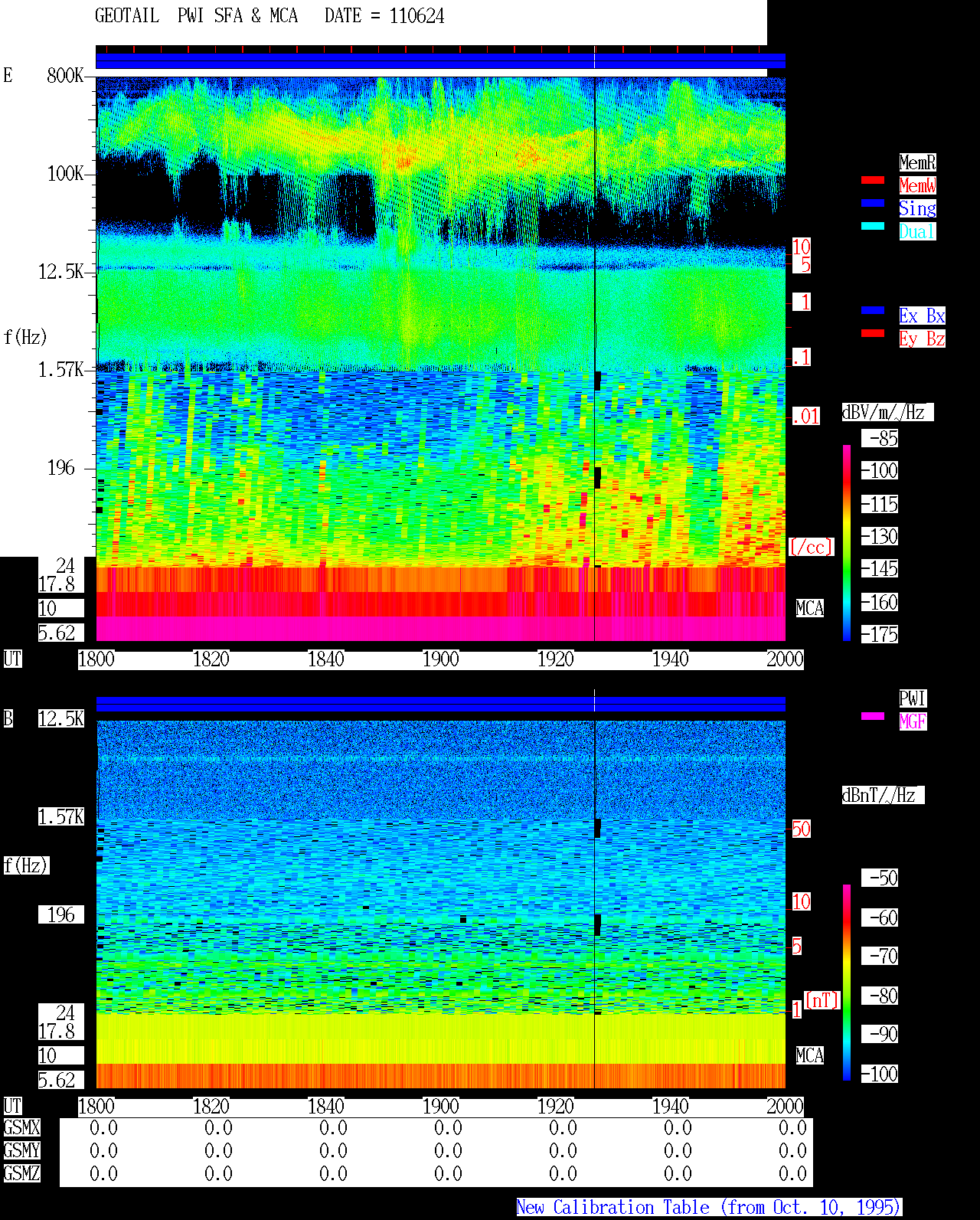Click the -90 color scale value
The width and height of the screenshot is (980, 1220).
click(880, 1034)
